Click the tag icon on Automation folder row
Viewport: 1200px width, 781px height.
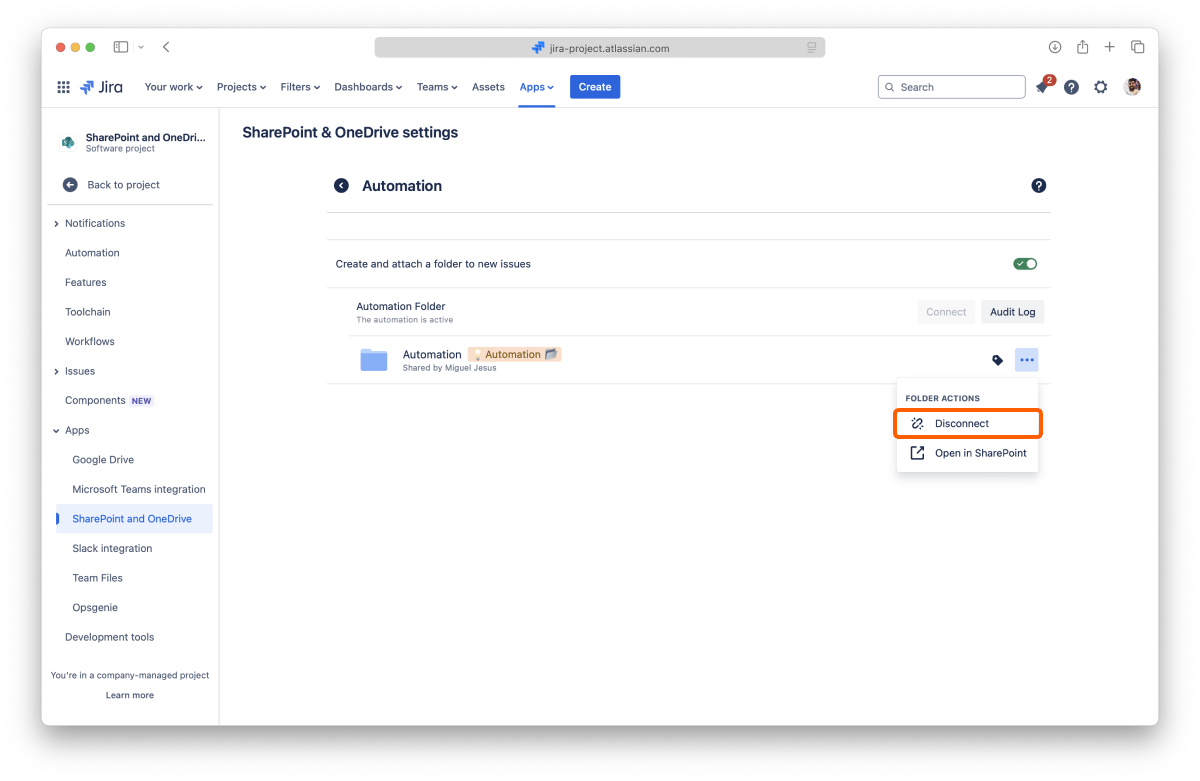pyautogui.click(x=997, y=360)
